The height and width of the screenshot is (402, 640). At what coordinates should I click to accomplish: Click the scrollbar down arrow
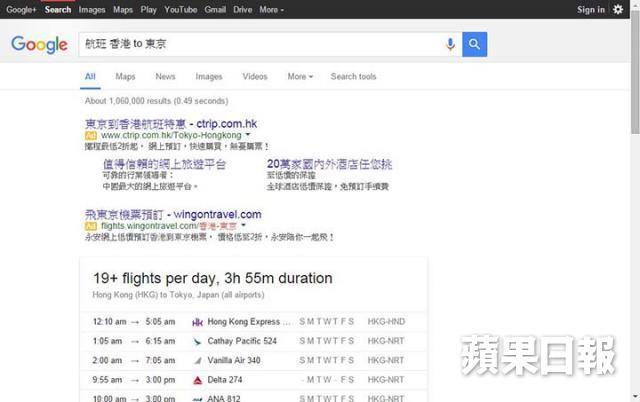click(x=635, y=396)
